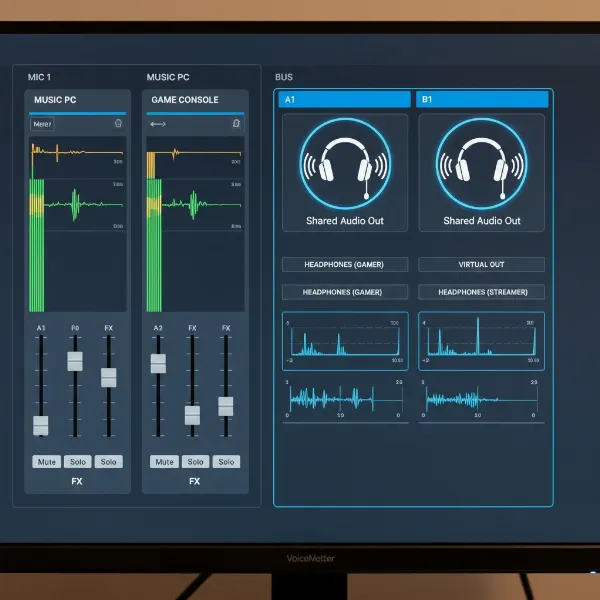Click the A1 fader handle in Music PC strip

point(41,426)
